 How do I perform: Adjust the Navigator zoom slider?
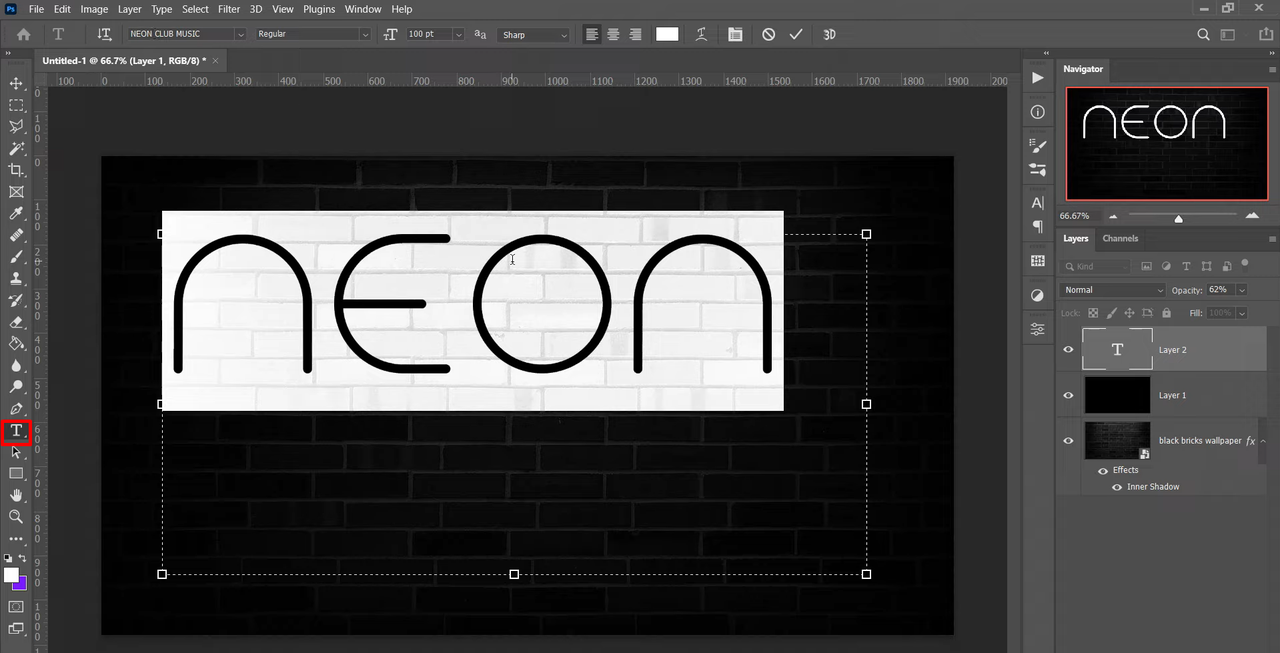point(1179,217)
